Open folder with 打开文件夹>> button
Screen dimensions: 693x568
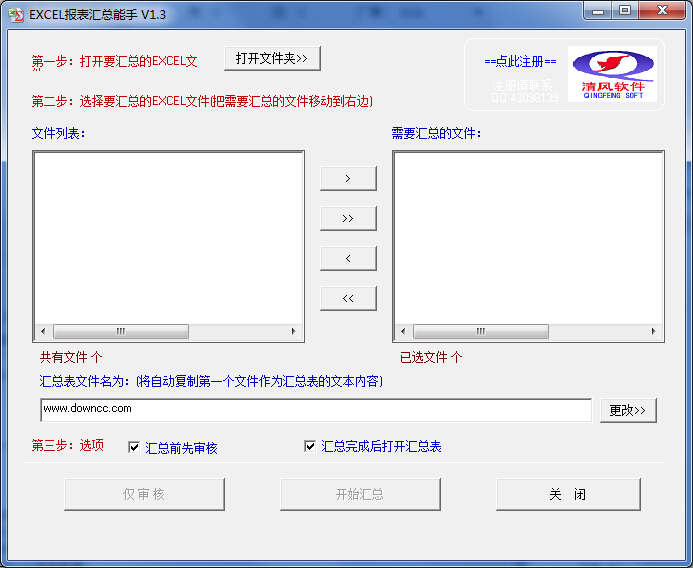coord(272,58)
